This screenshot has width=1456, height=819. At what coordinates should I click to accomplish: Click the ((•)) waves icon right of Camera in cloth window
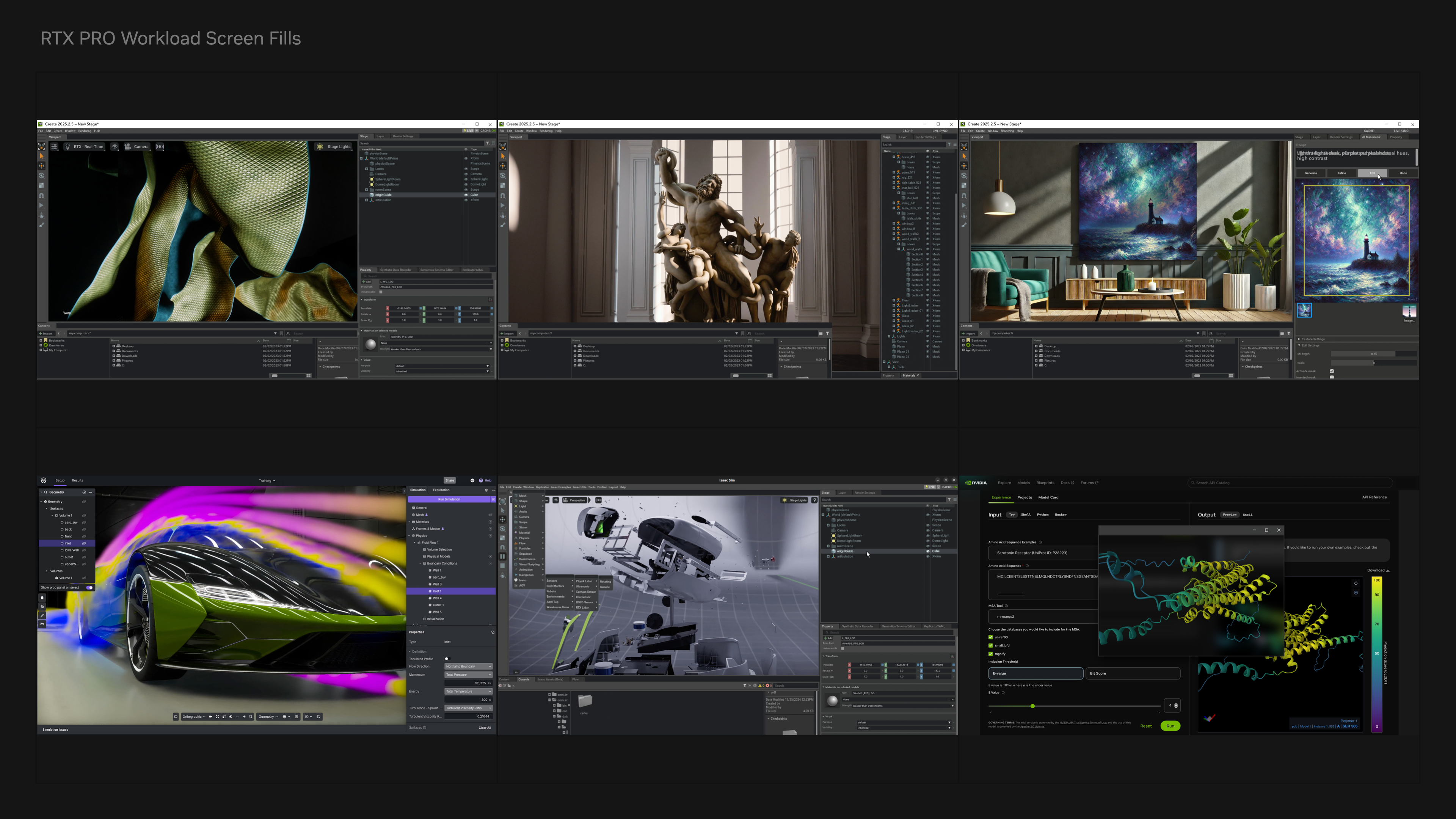click(160, 146)
